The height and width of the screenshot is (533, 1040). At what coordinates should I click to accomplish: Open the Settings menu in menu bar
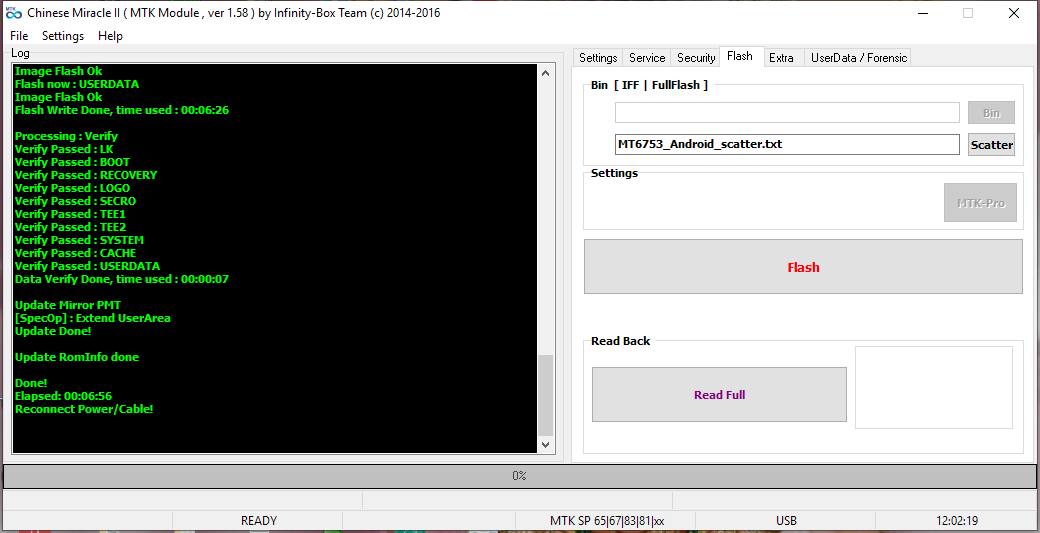[63, 36]
